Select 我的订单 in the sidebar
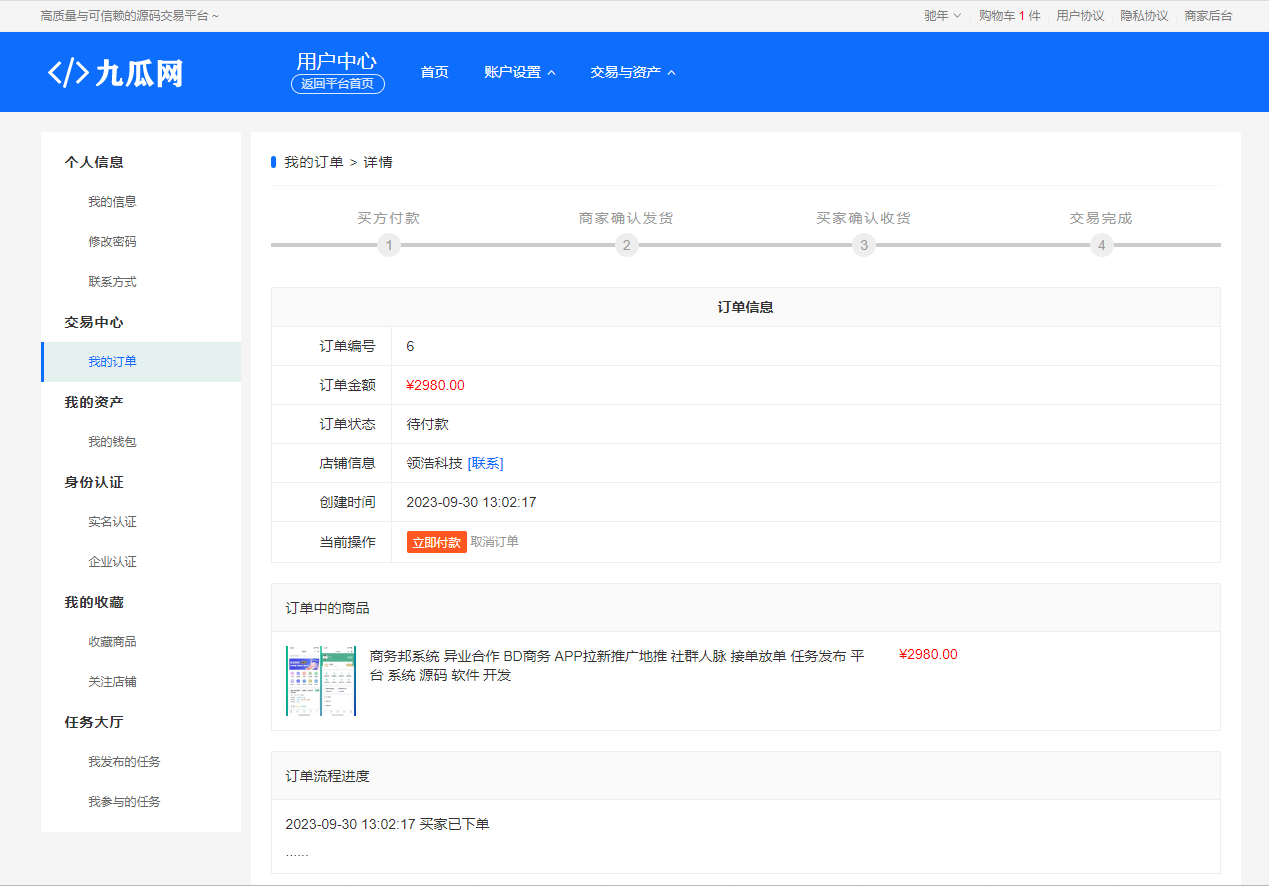 112,362
